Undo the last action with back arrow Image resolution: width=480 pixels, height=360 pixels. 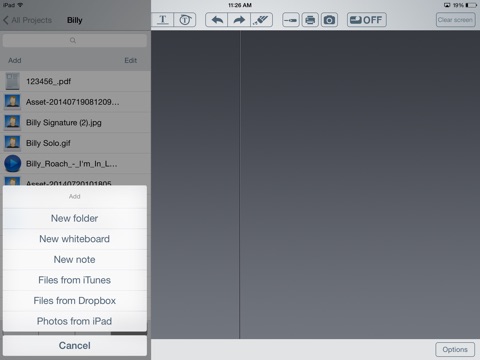pos(217,20)
